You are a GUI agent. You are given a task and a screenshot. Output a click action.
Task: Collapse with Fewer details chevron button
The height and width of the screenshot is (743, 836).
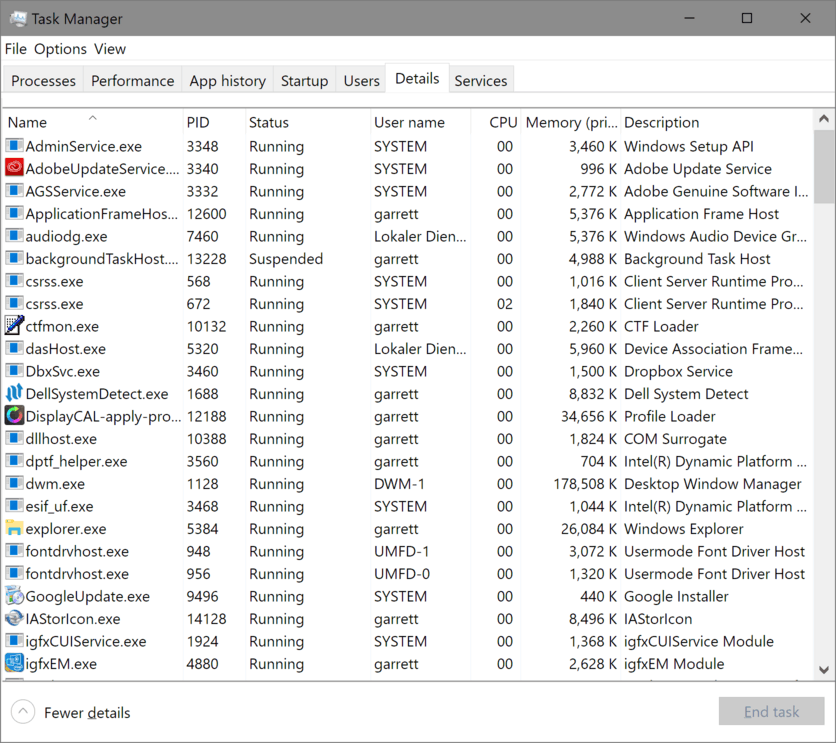tap(23, 712)
